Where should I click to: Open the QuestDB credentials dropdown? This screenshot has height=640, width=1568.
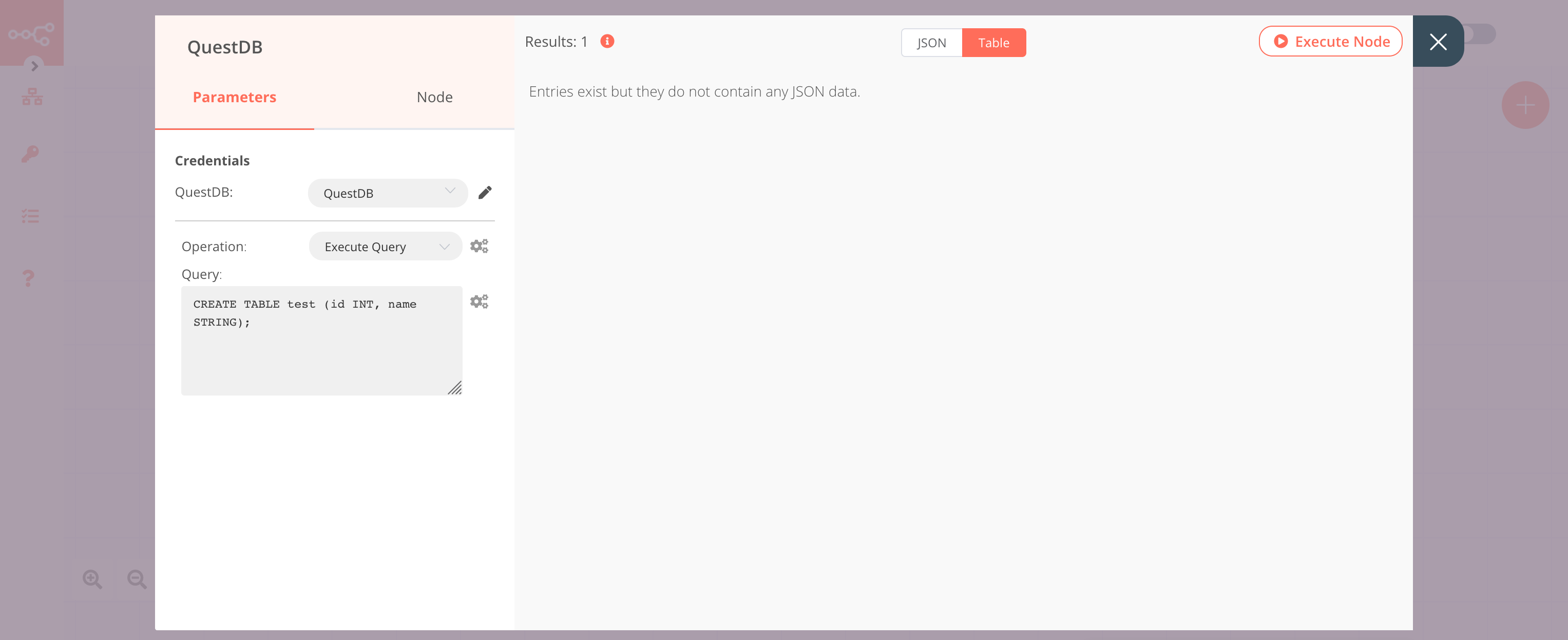[x=388, y=193]
